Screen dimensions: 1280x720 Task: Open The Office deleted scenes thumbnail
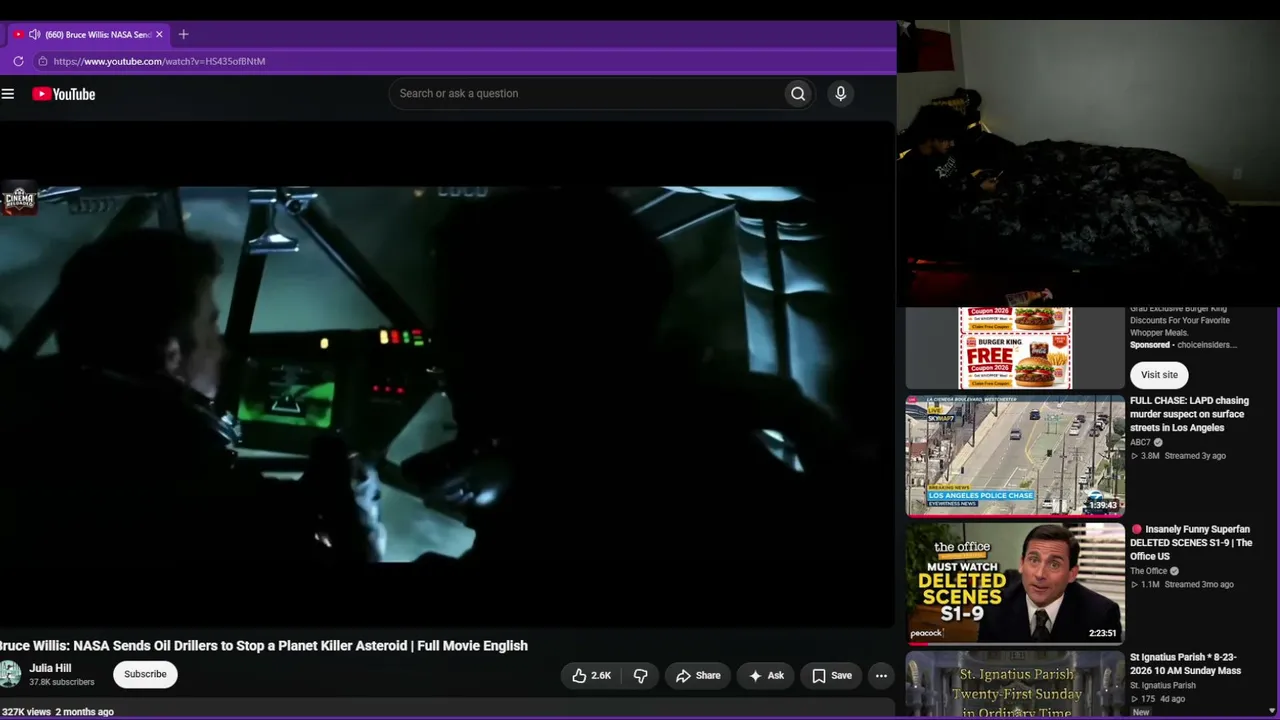click(1015, 583)
